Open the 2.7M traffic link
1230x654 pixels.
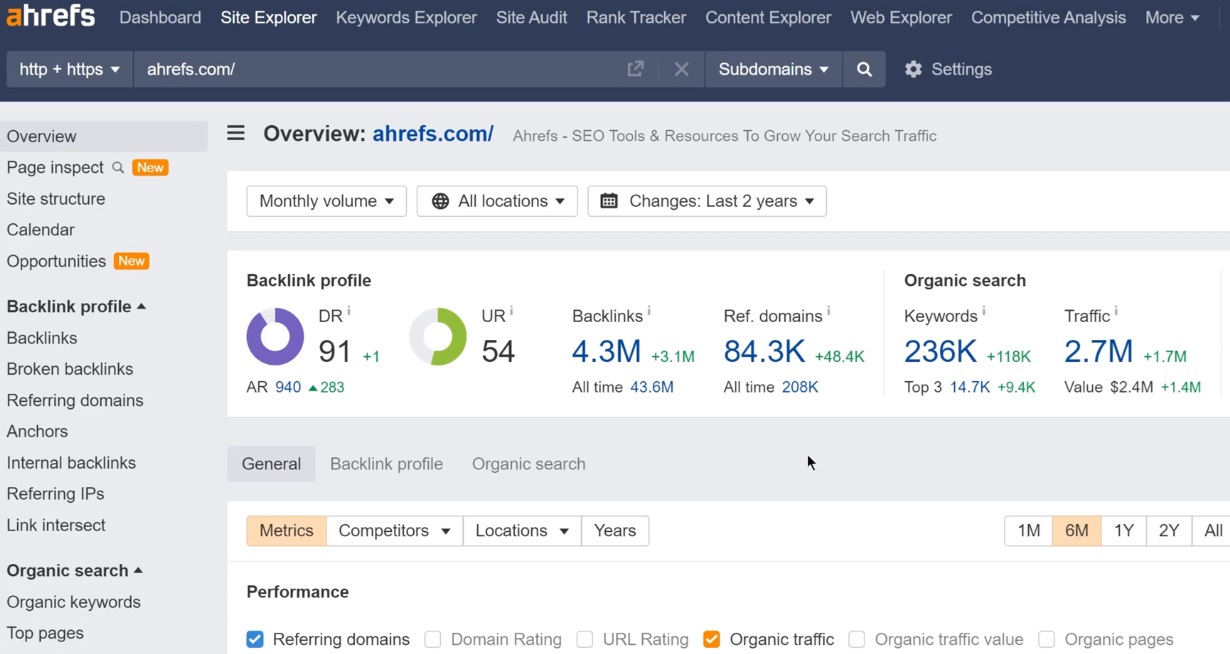tap(1098, 351)
